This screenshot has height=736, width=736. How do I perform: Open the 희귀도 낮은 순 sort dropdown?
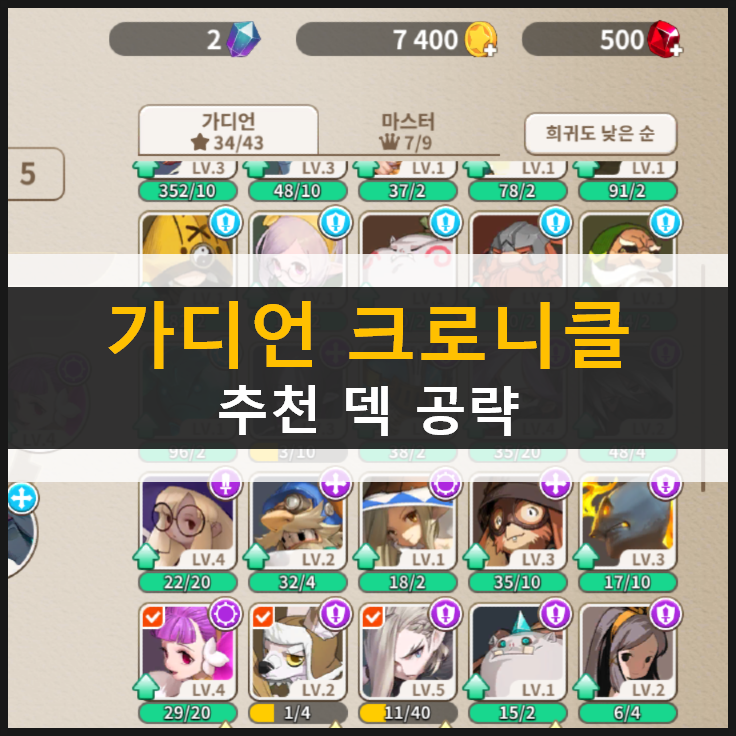[x=600, y=133]
